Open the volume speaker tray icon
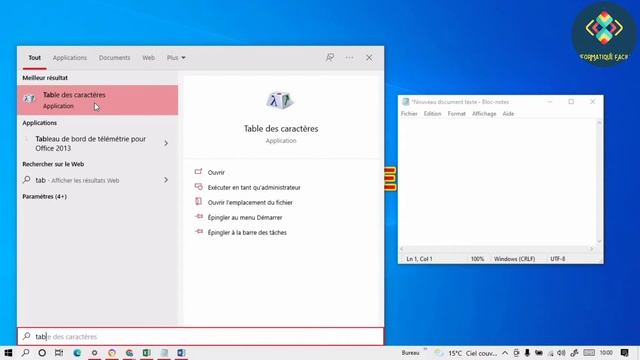 562,353
